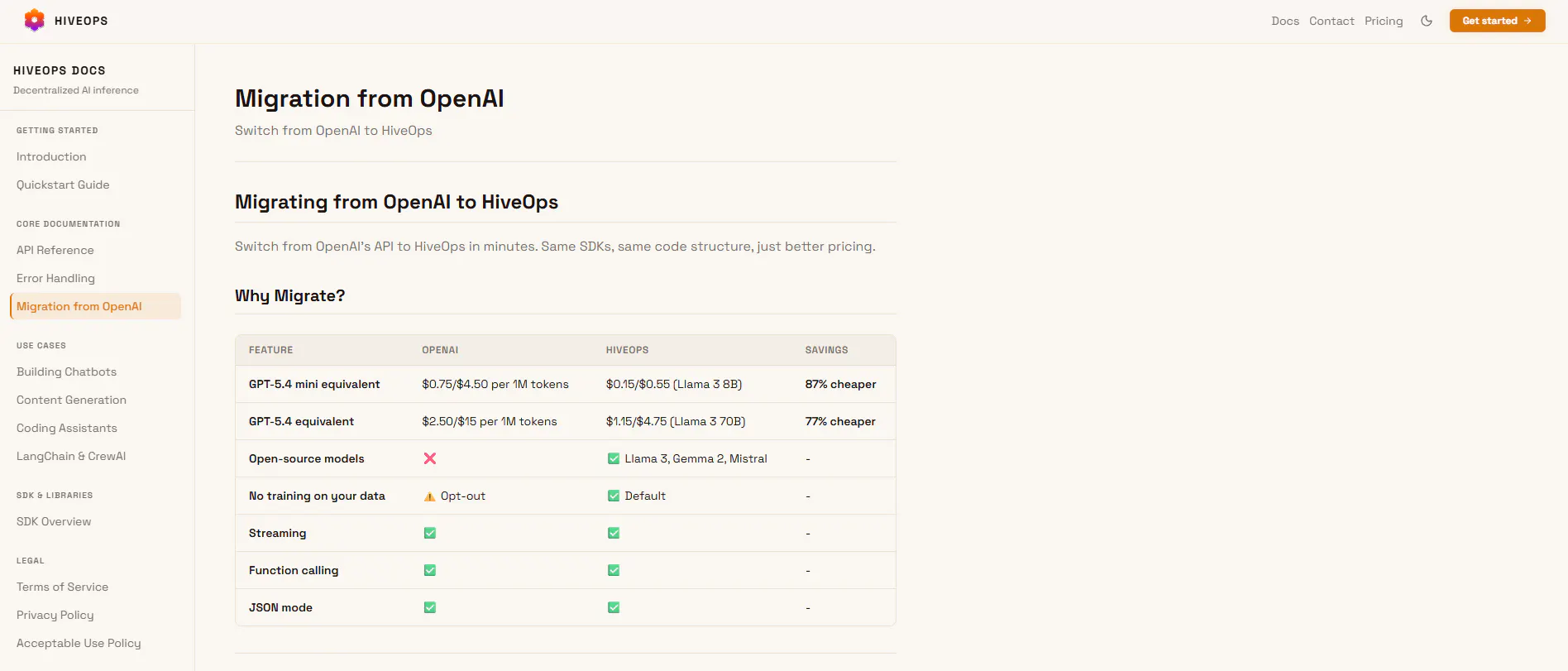Click OpenAI check mark in JSON mode row
Image resolution: width=1568 pixels, height=671 pixels.
[x=430, y=607]
